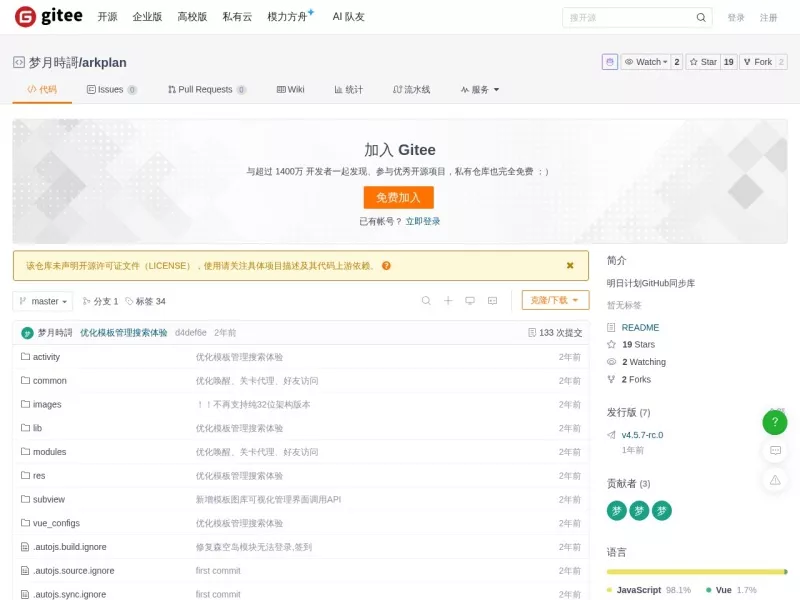Open the subview folder
Screen dimensions: 800x600
tap(48, 499)
